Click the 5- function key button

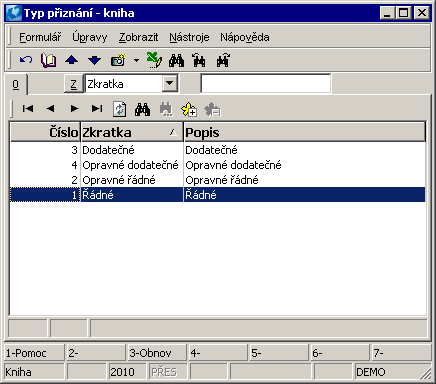coord(279,353)
